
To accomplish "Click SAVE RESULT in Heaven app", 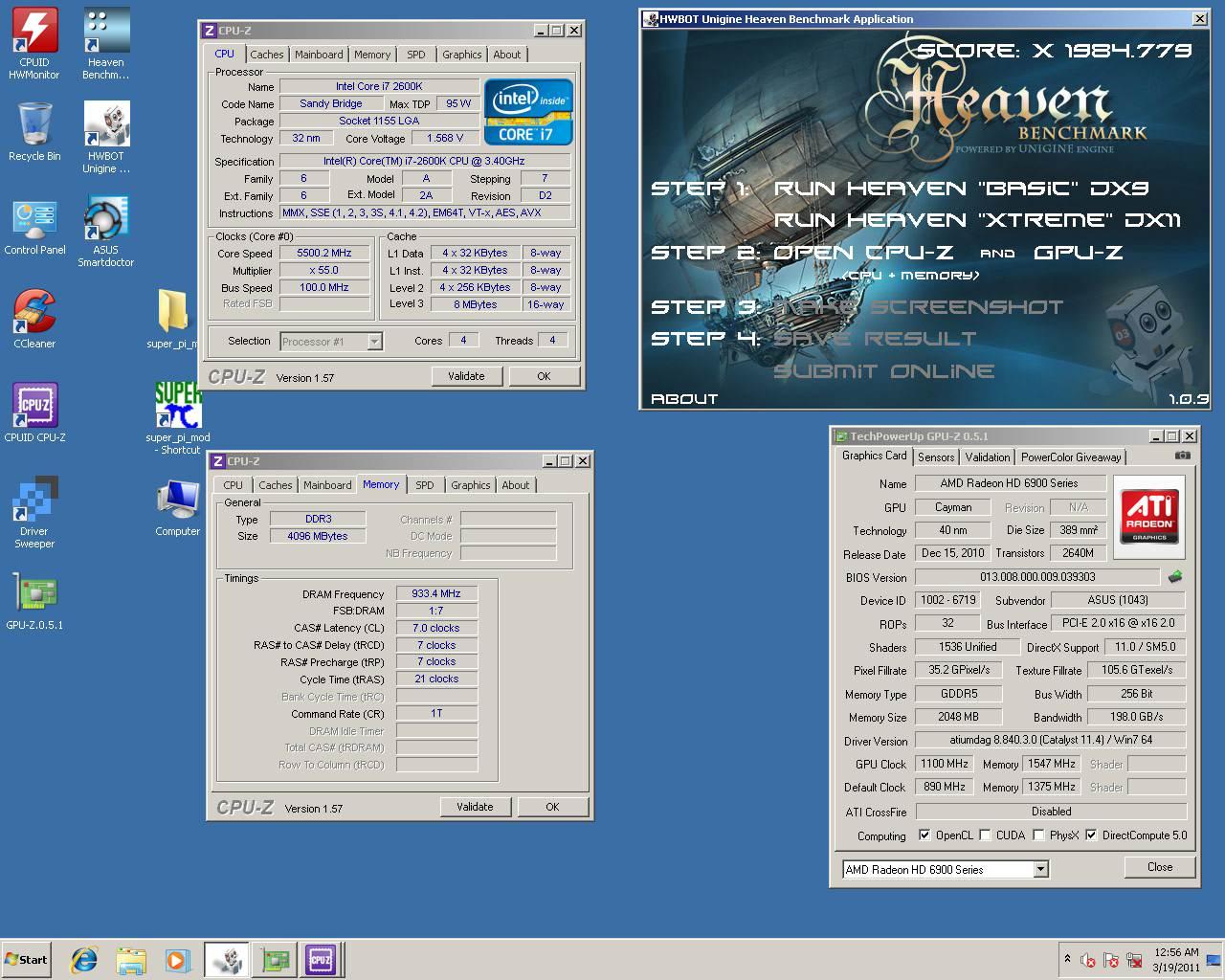I will [875, 339].
